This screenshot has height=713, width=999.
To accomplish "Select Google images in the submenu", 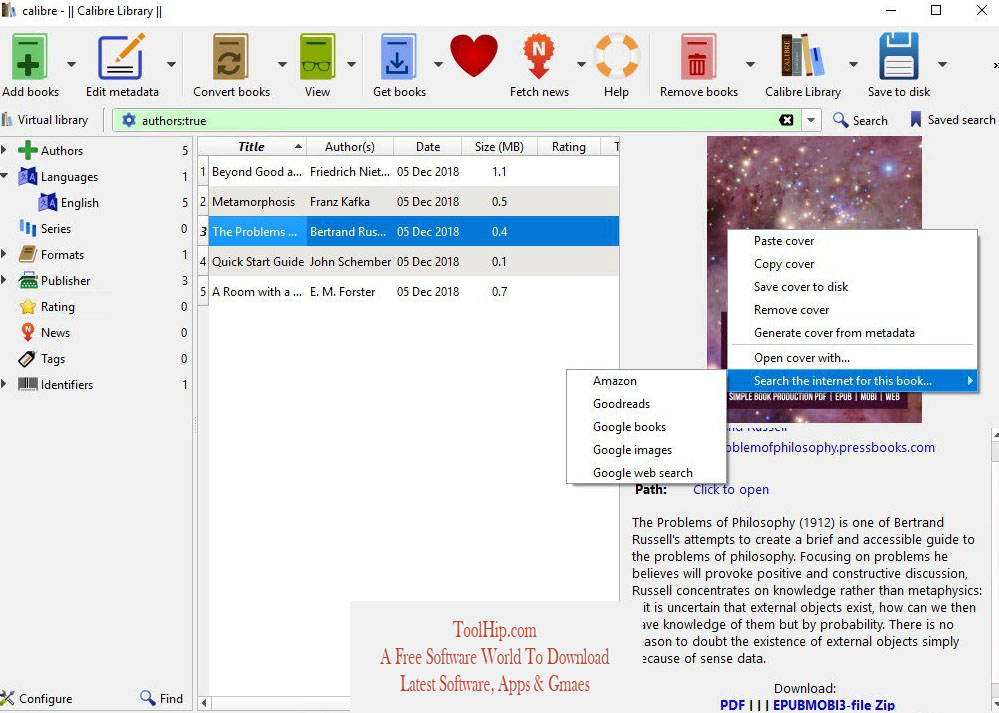I will pyautogui.click(x=646, y=450).
